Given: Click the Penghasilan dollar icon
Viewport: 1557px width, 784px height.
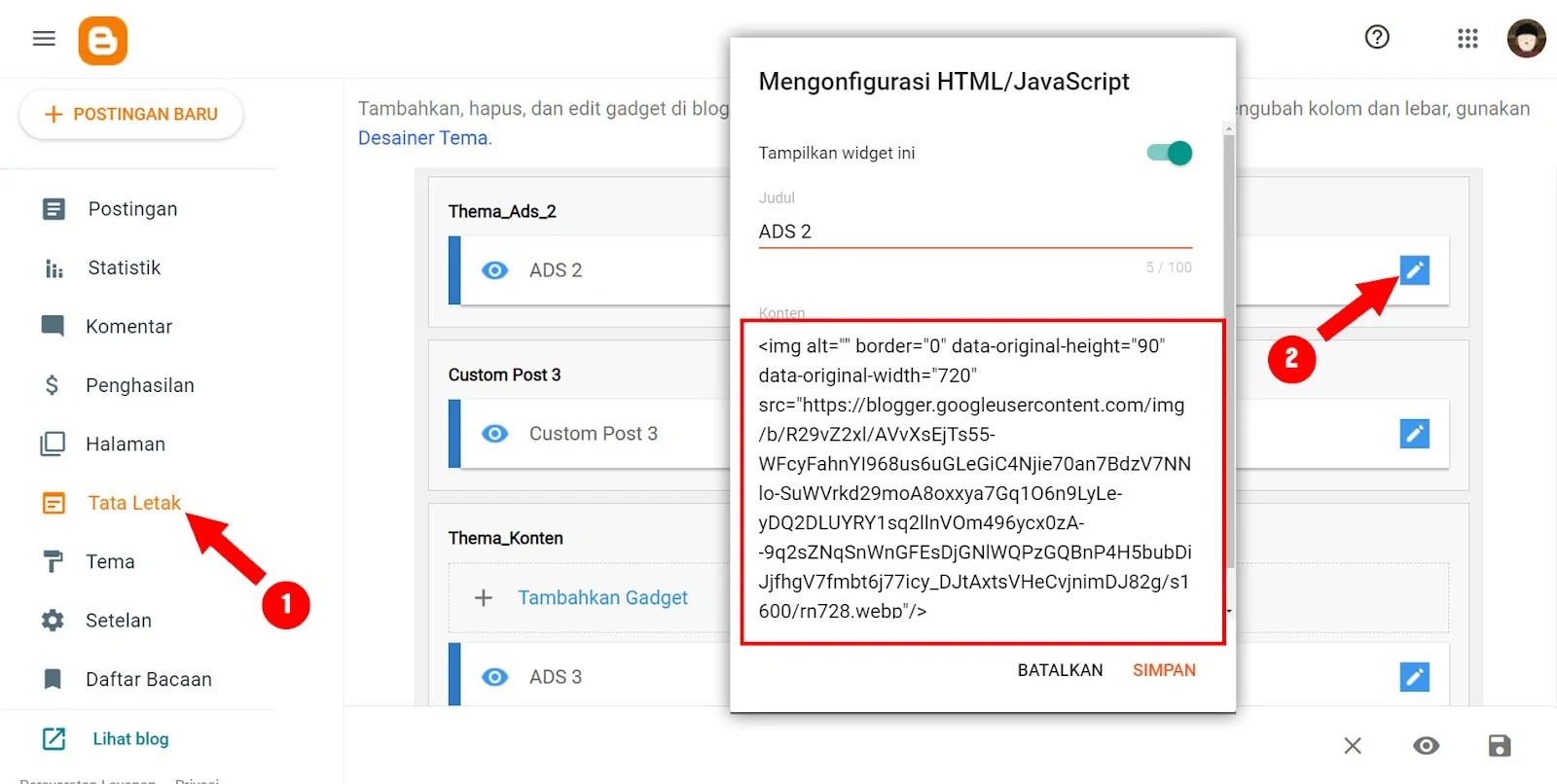Looking at the screenshot, I should [x=52, y=385].
